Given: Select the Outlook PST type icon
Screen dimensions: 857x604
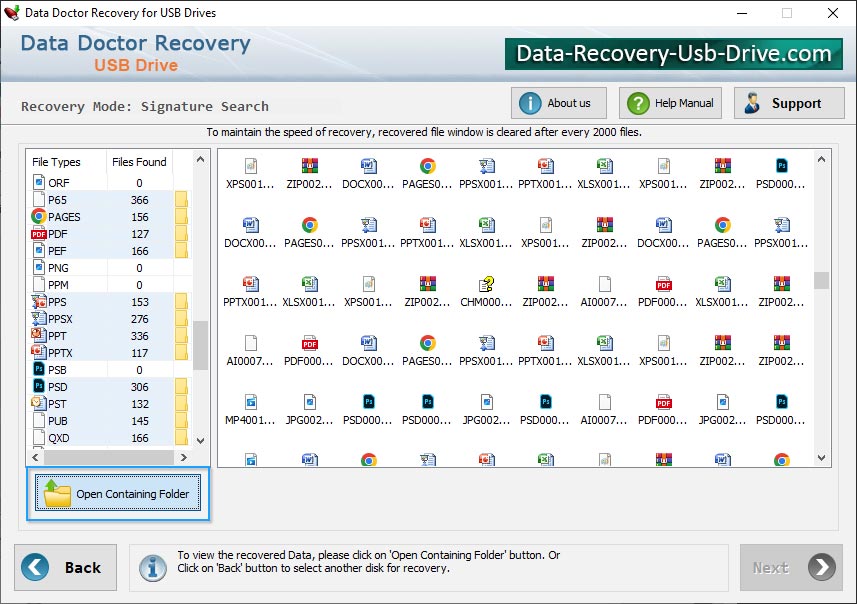Looking at the screenshot, I should (39, 403).
